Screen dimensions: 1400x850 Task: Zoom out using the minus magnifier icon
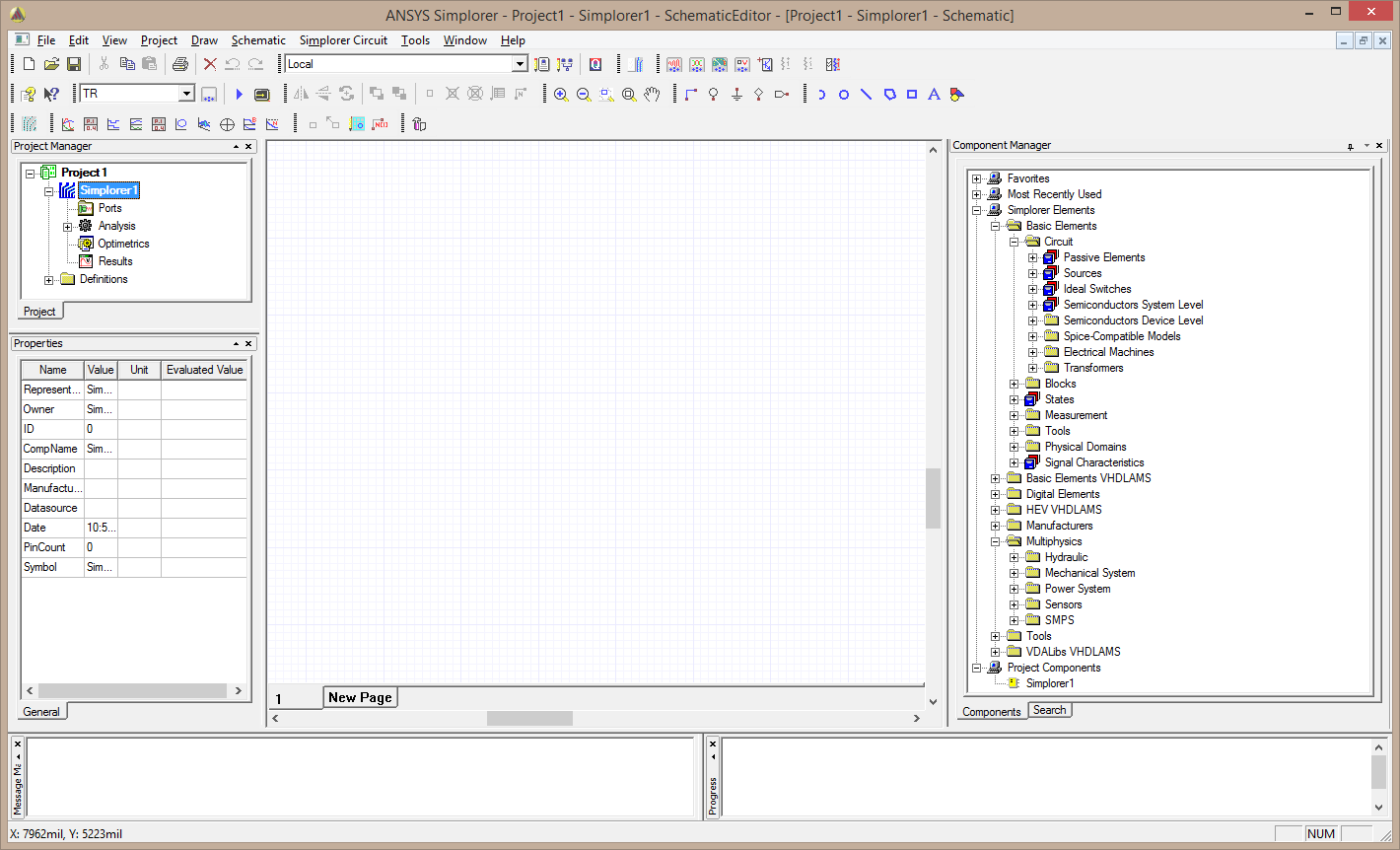point(584,94)
